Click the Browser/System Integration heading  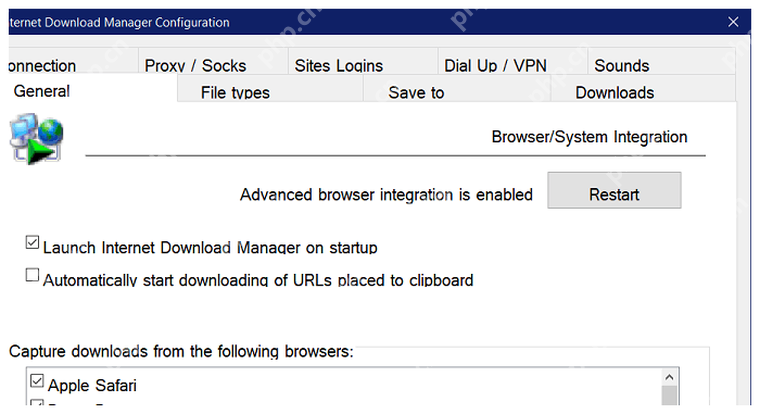point(589,137)
